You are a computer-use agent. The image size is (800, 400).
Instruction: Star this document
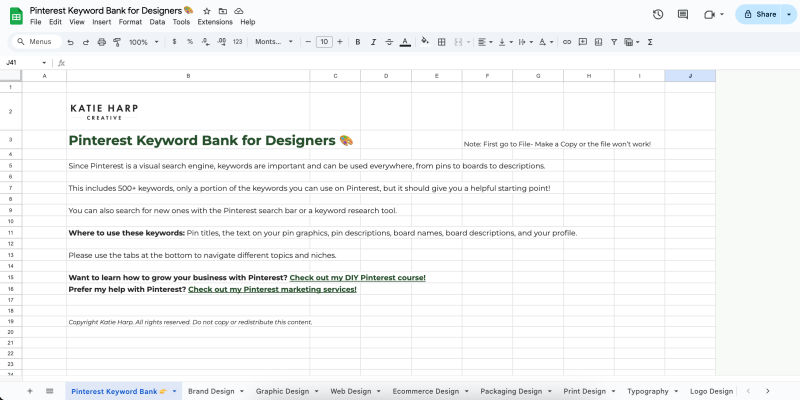(x=207, y=11)
